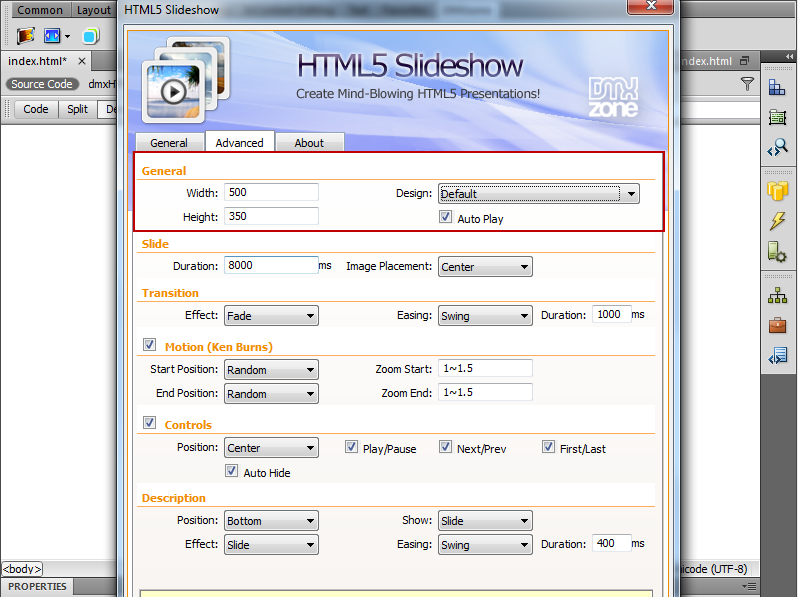798x597 pixels.
Task: Select the Common insert bar tab
Action: pos(40,10)
